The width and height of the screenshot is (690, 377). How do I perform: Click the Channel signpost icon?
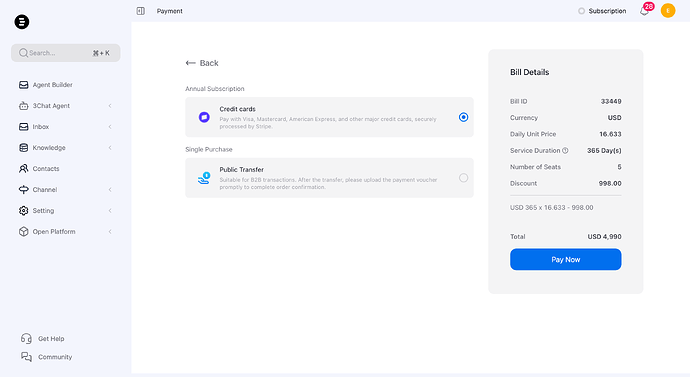click(23, 190)
